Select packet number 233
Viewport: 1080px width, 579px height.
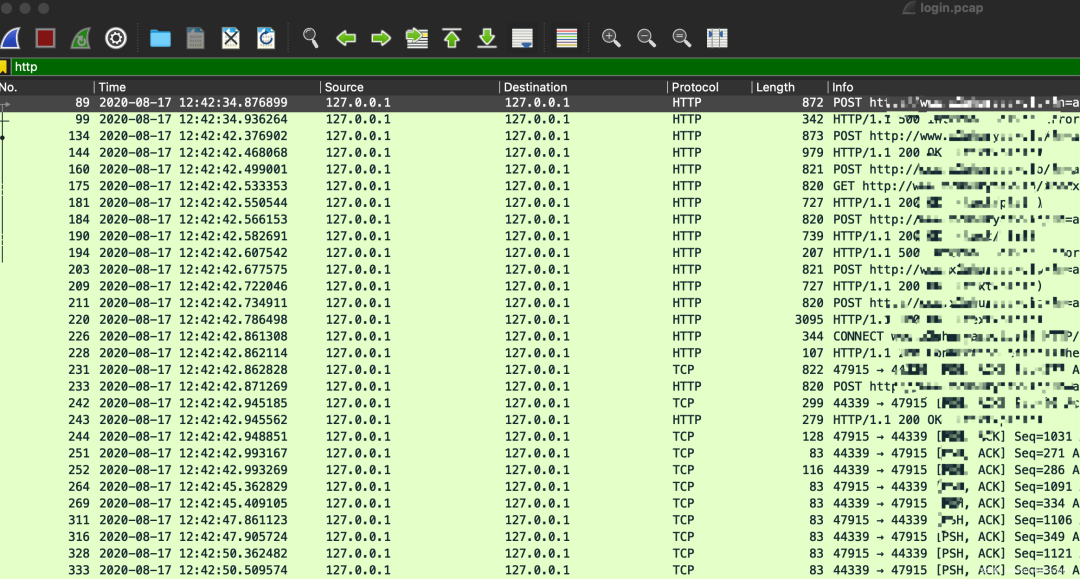pos(540,386)
